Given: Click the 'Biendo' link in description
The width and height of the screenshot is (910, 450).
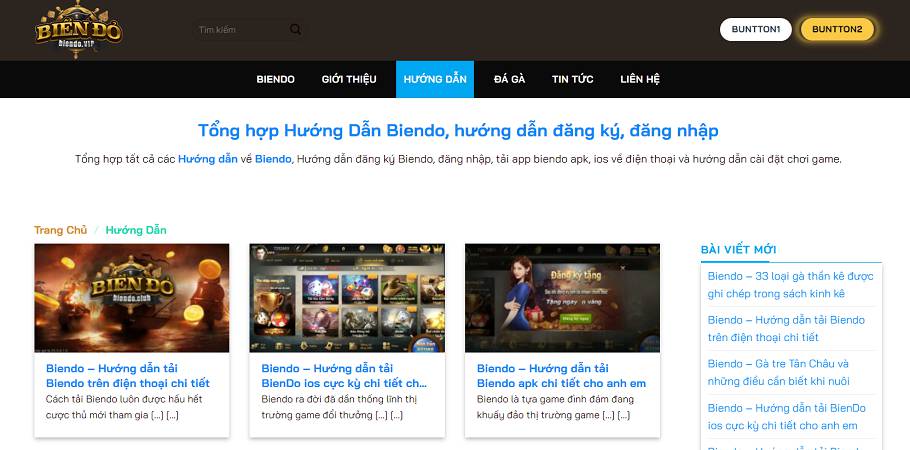Looking at the screenshot, I should pyautogui.click(x=273, y=159).
